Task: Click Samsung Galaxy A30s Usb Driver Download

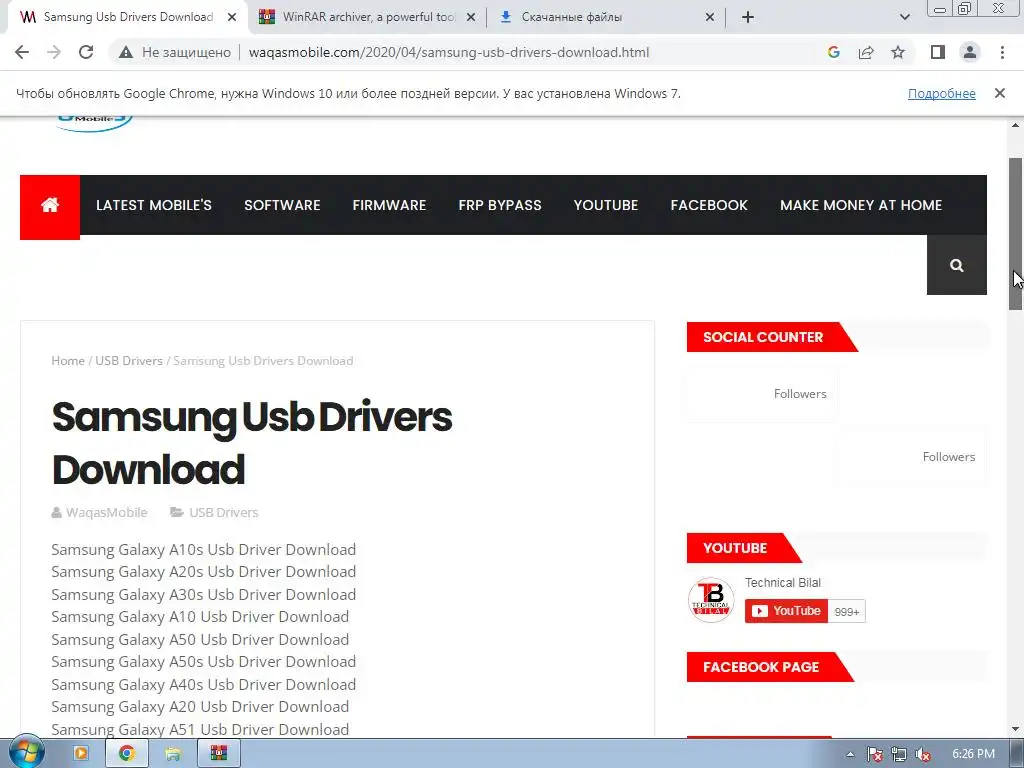Action: [x=204, y=595]
